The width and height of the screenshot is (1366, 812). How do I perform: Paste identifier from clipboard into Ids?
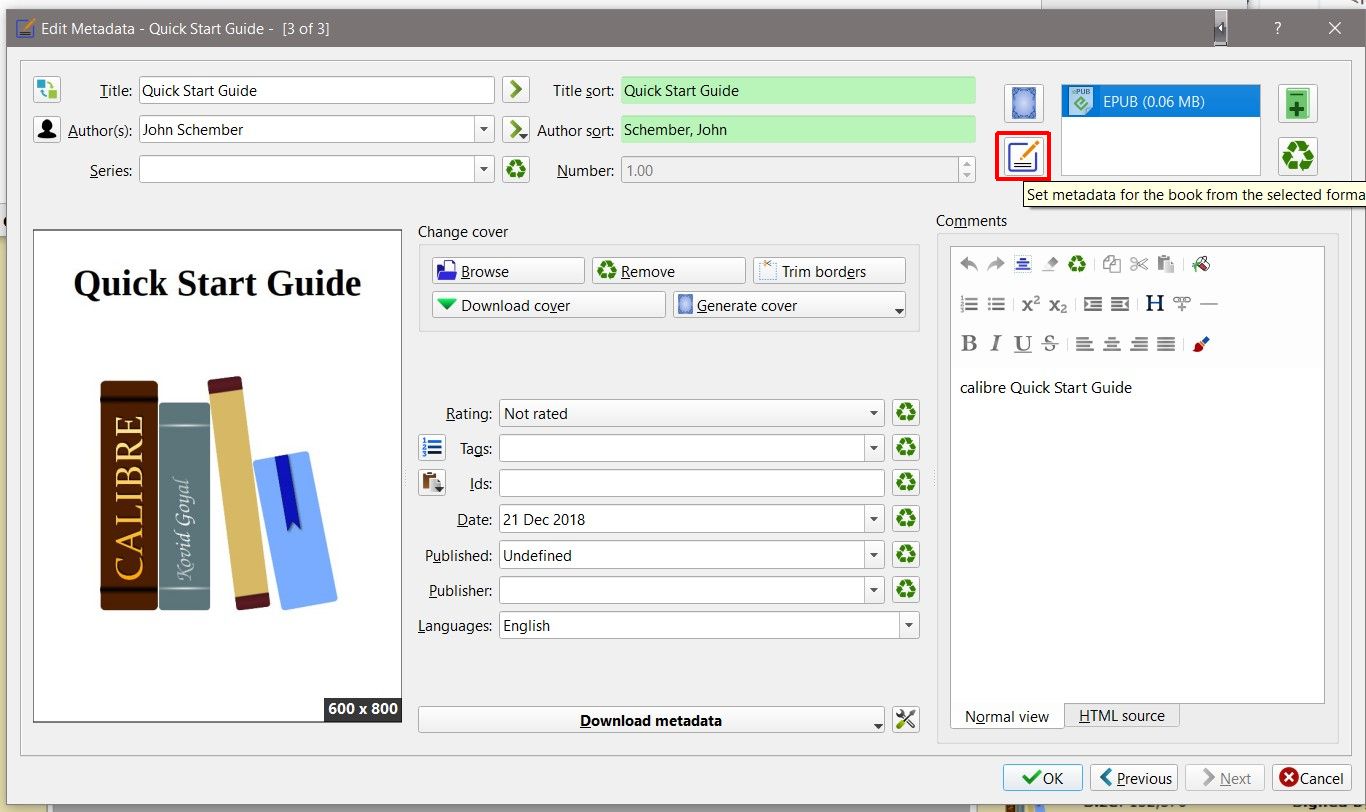[x=432, y=483]
